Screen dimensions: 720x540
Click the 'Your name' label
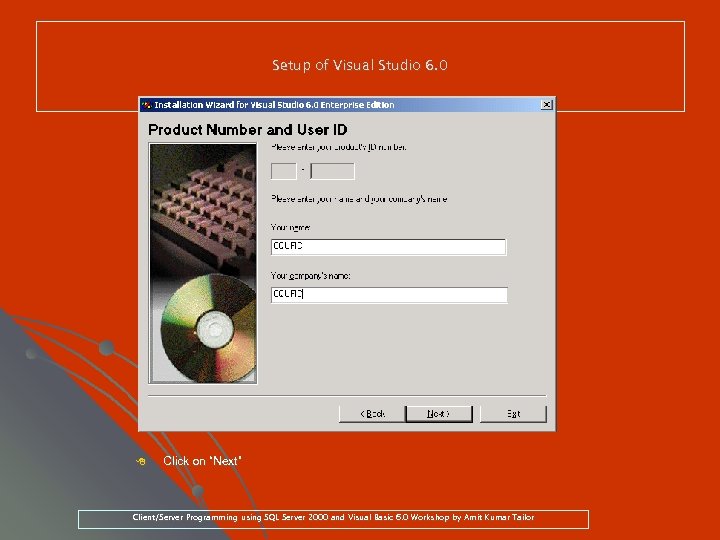pyautogui.click(x=291, y=227)
